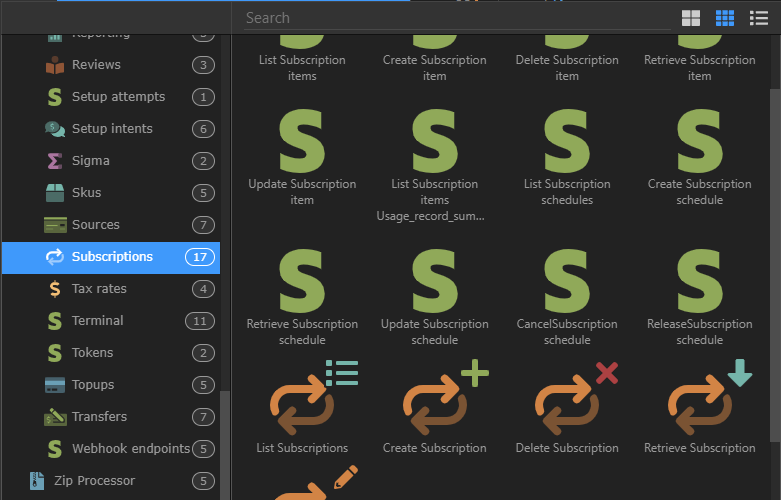Click the Sigma label text

(91, 160)
